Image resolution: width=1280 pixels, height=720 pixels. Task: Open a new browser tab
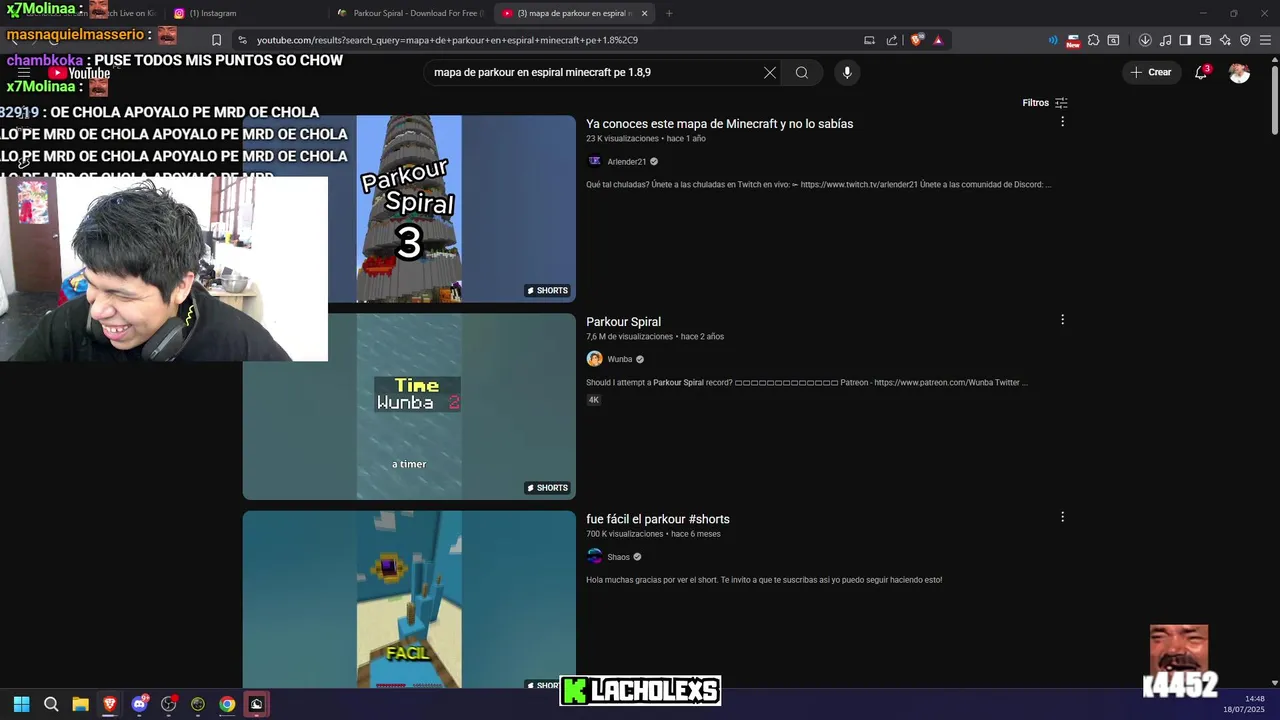click(x=669, y=13)
